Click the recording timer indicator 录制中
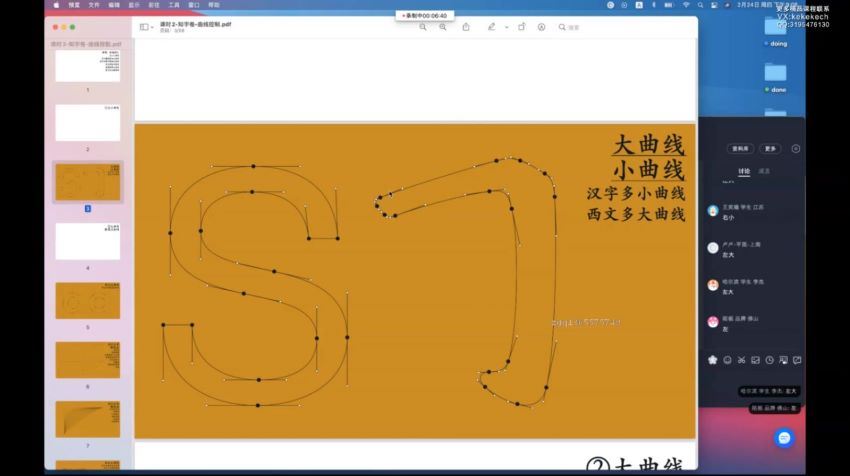 tap(424, 16)
